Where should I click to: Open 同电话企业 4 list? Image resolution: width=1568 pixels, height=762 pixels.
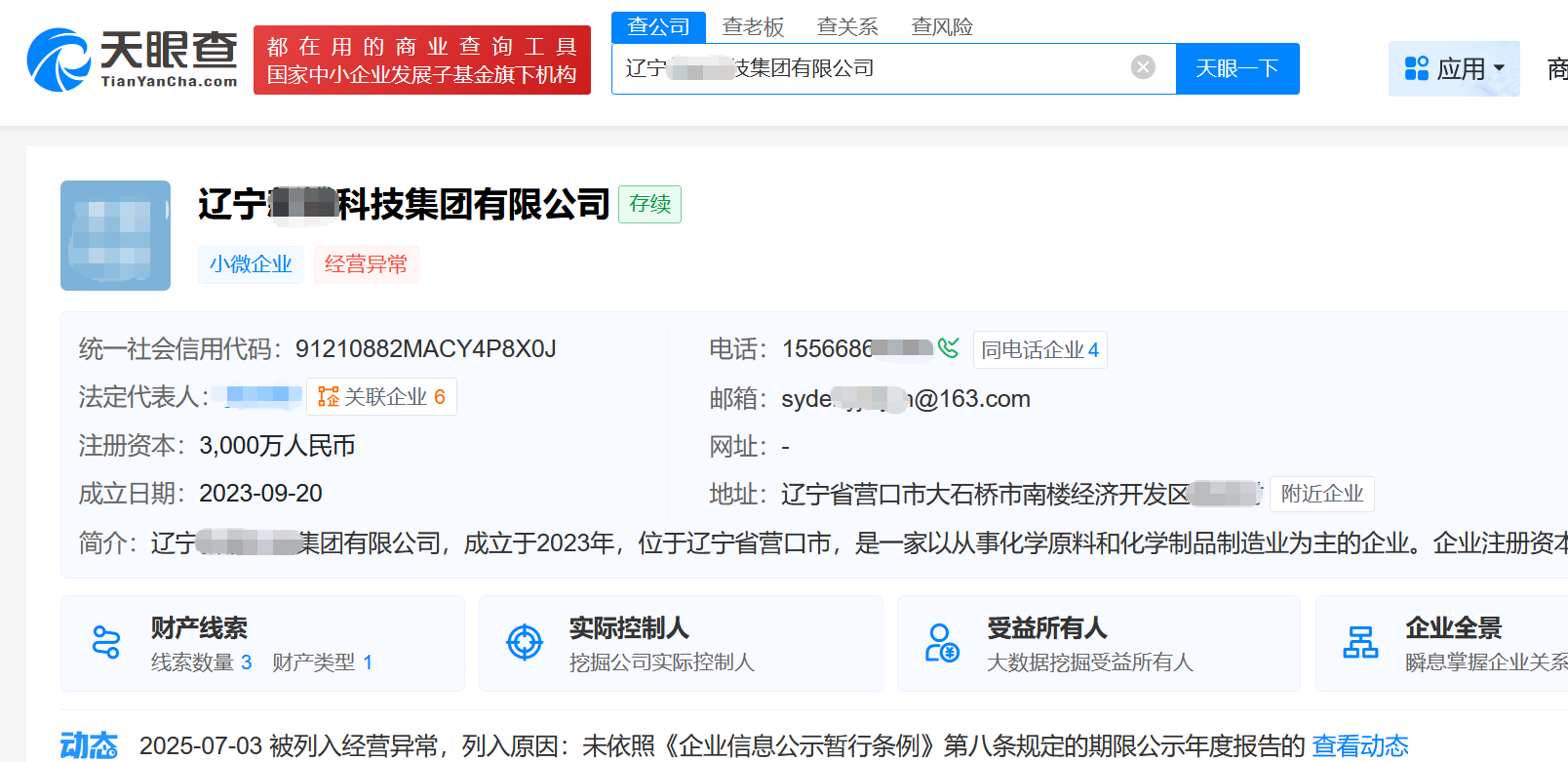pyautogui.click(x=1039, y=350)
